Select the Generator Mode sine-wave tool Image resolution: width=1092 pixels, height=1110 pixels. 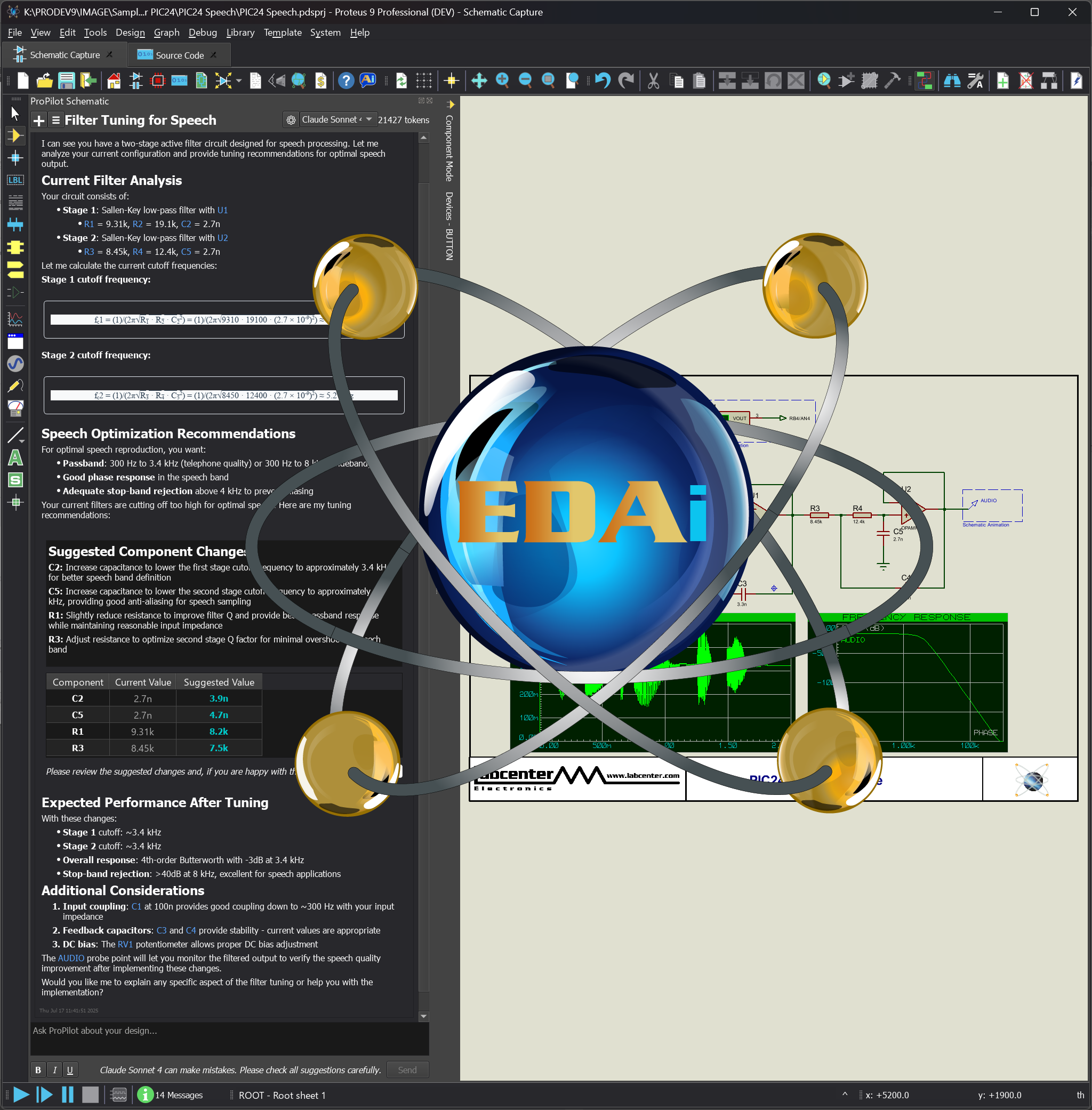(15, 361)
